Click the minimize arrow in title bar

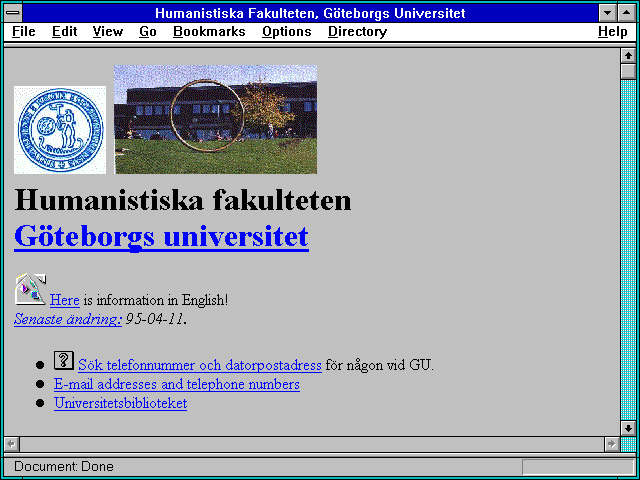607,13
